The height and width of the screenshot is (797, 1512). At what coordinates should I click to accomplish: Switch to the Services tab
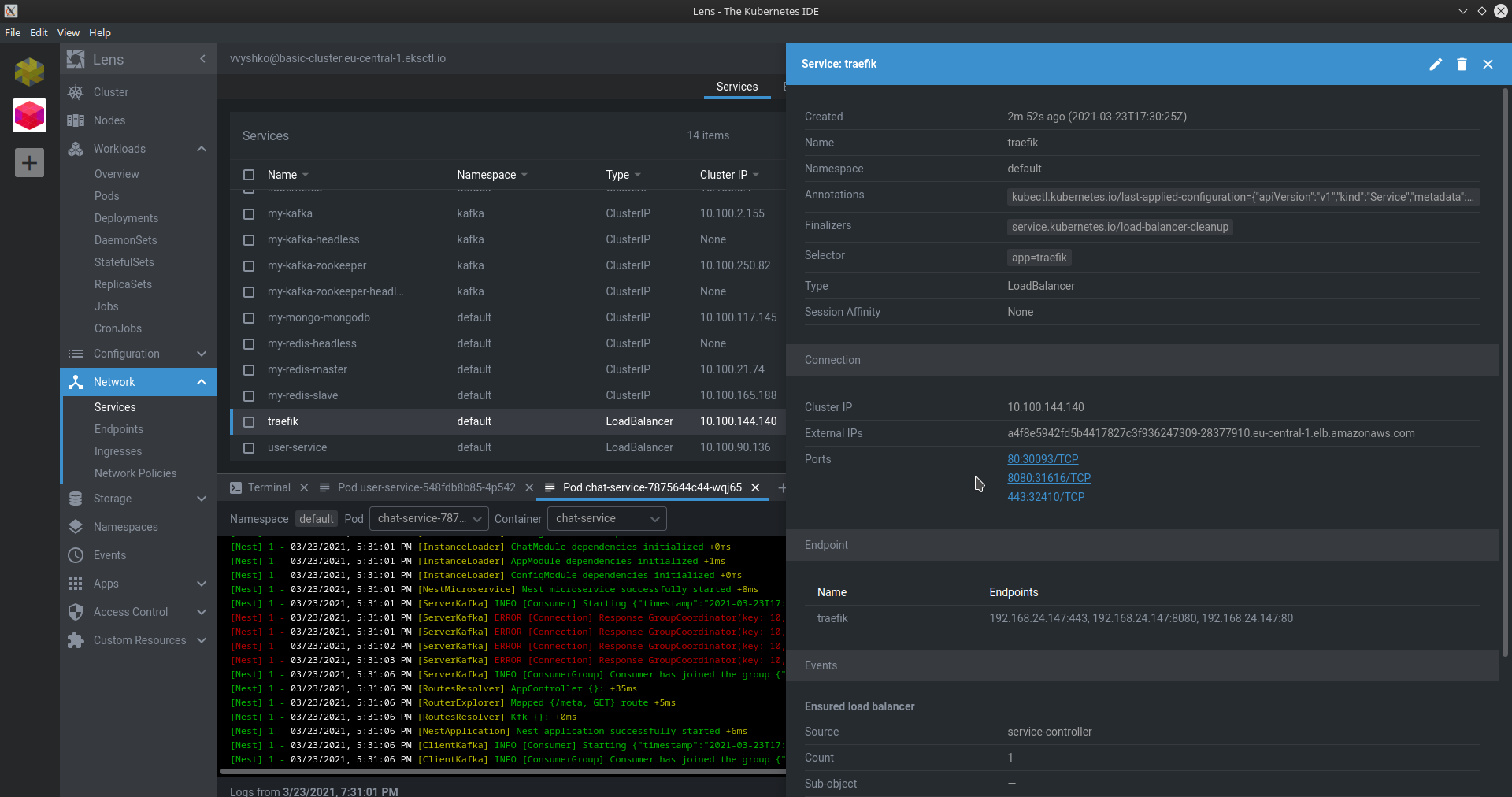coord(737,87)
